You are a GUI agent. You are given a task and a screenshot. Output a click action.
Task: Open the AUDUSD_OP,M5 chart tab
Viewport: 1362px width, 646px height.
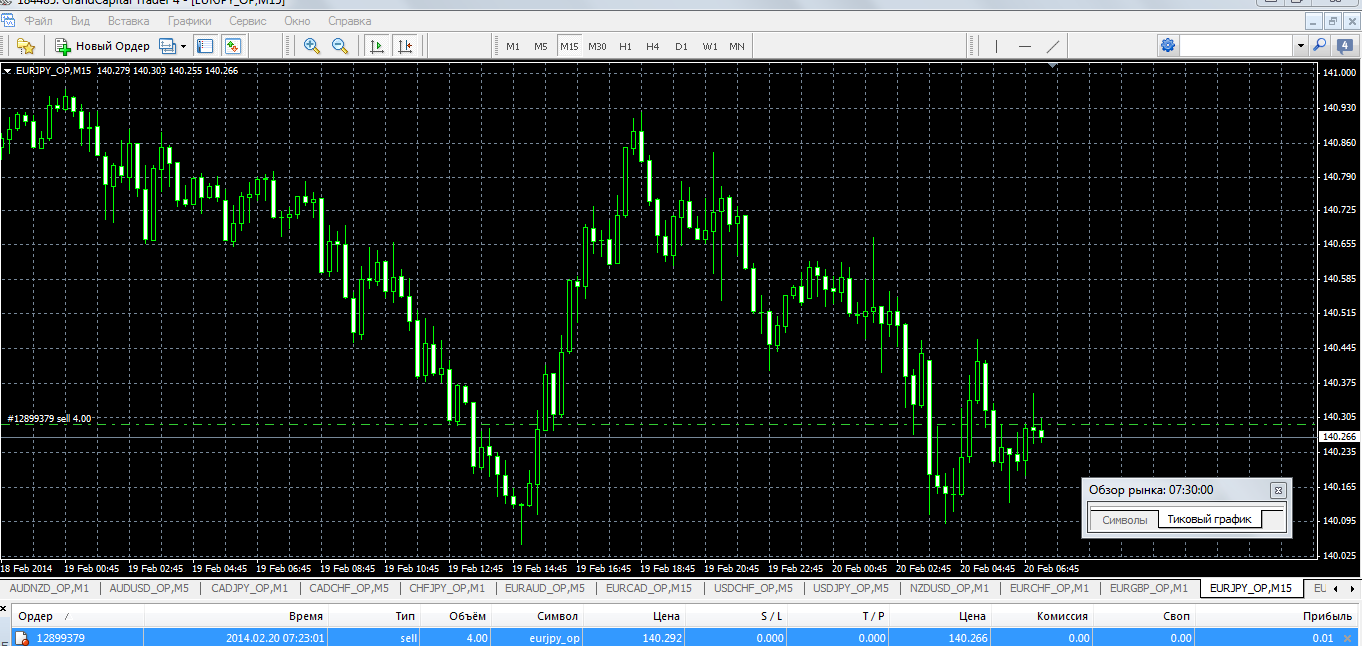149,588
